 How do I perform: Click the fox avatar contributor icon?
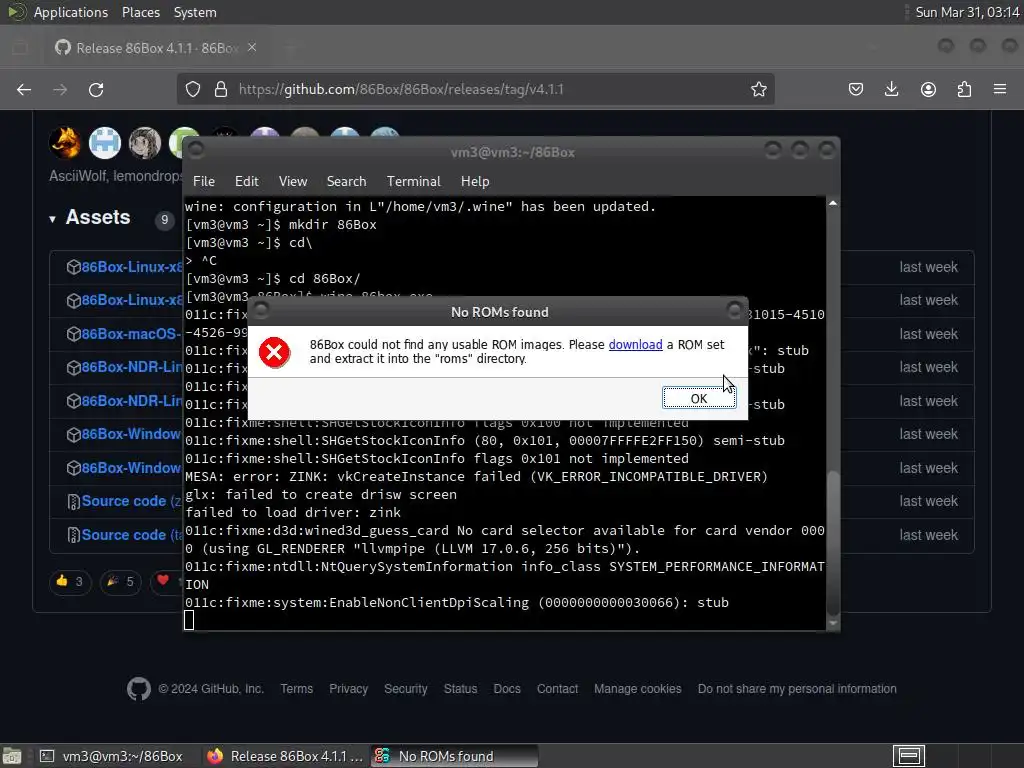click(65, 143)
